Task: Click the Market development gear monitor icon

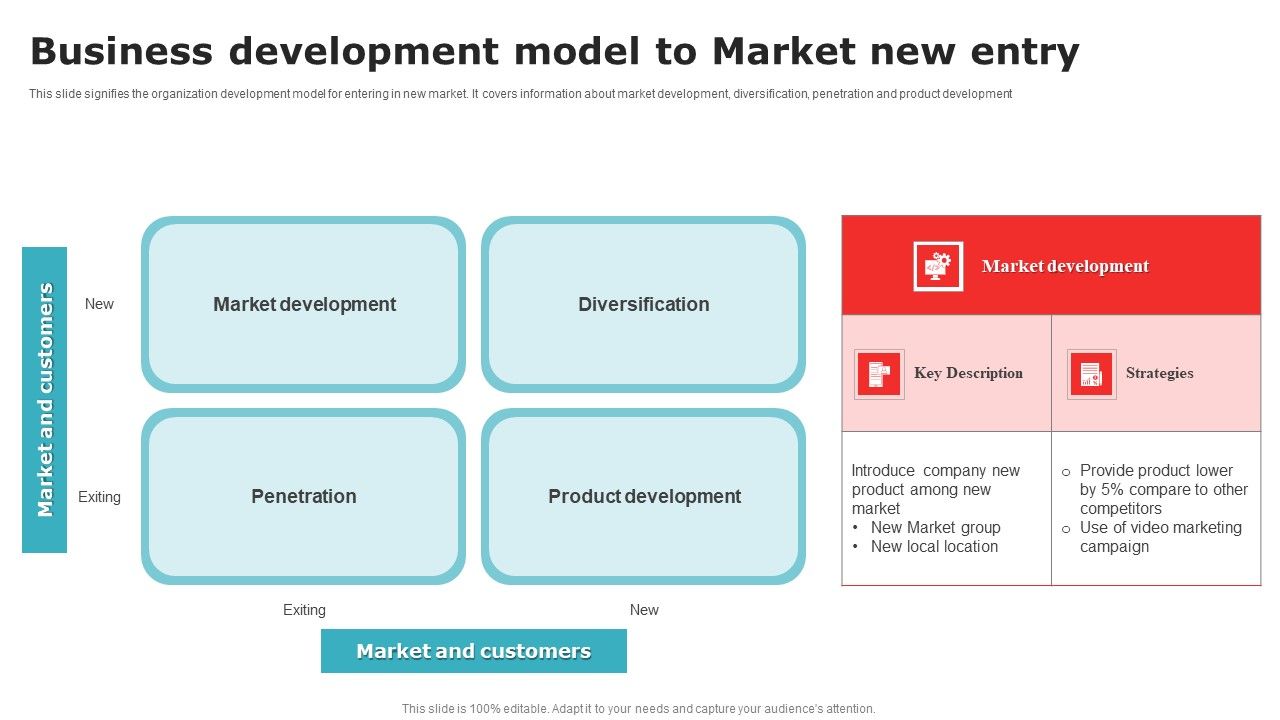Action: (x=938, y=266)
